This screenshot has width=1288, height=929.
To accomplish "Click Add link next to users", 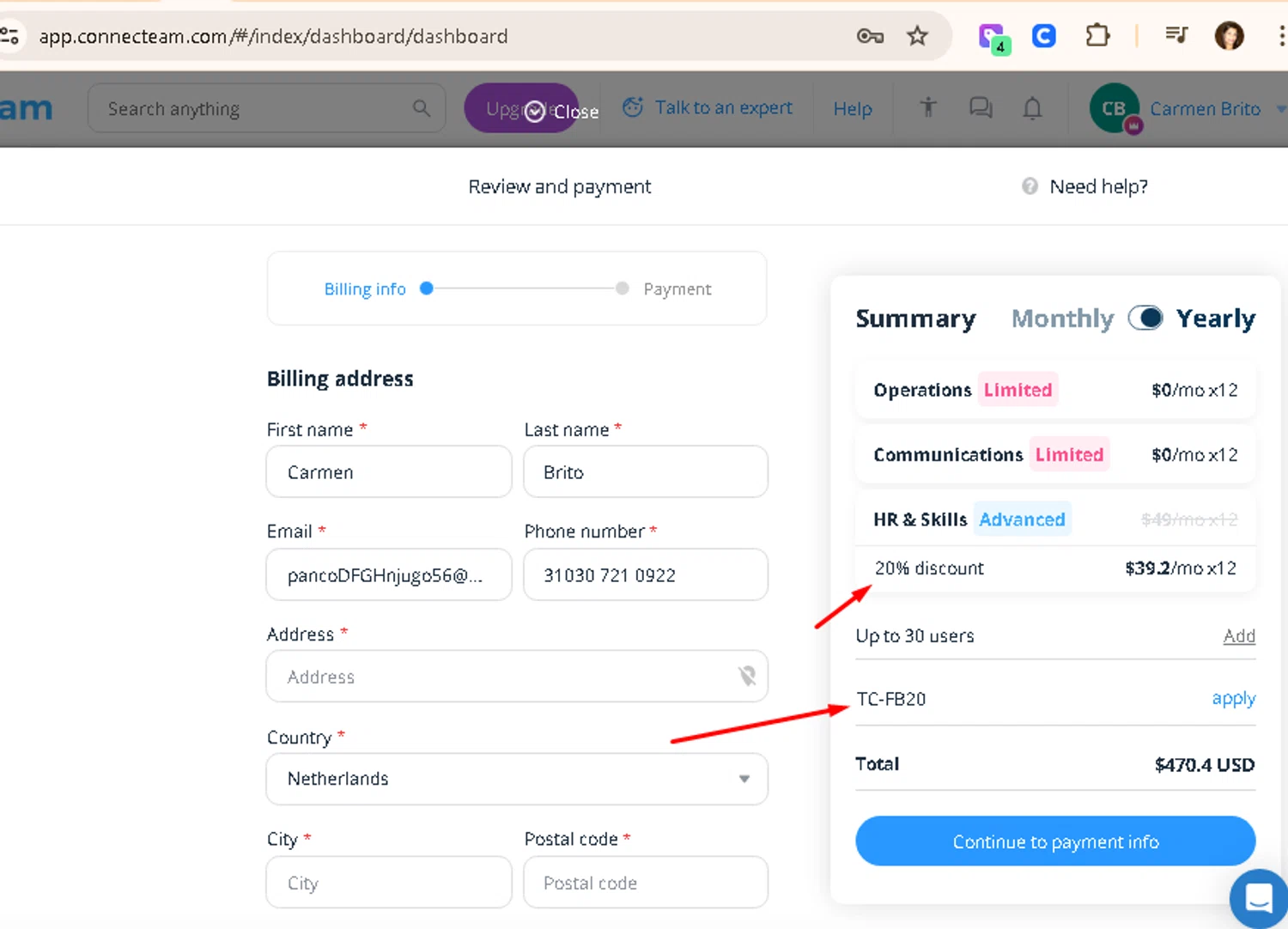I will pos(1239,636).
